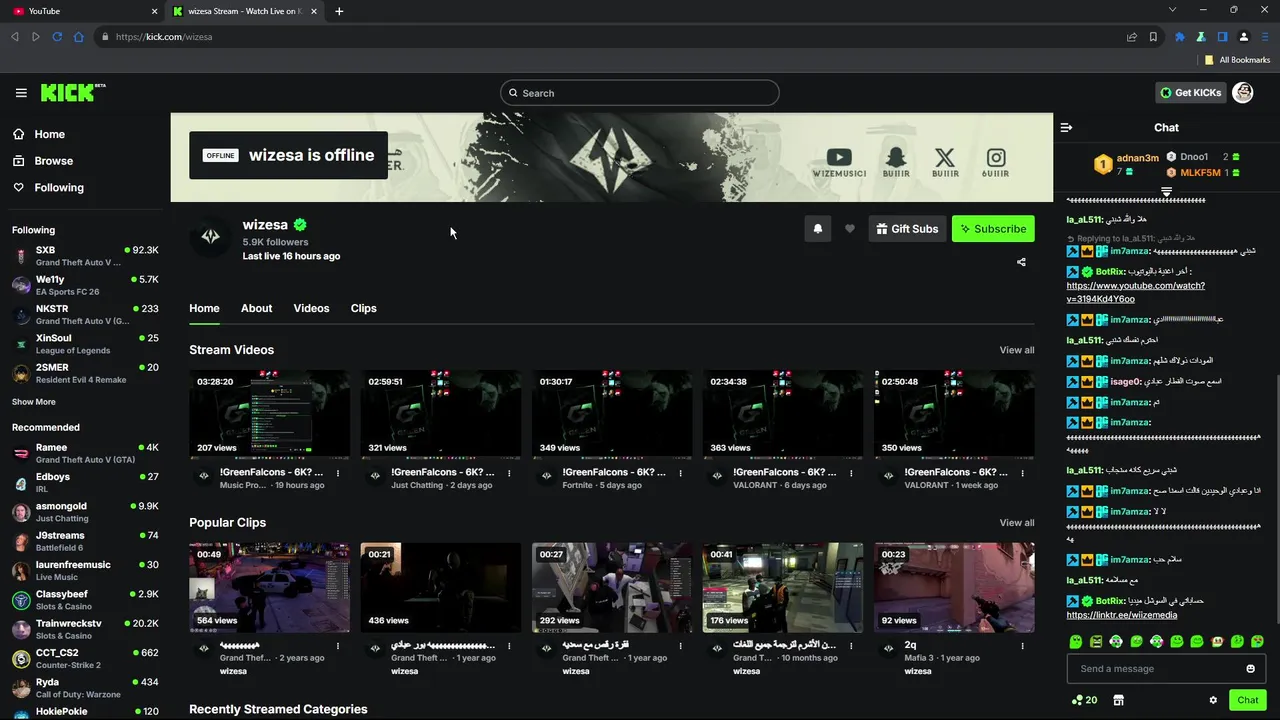Click browser home icon

coord(79,37)
